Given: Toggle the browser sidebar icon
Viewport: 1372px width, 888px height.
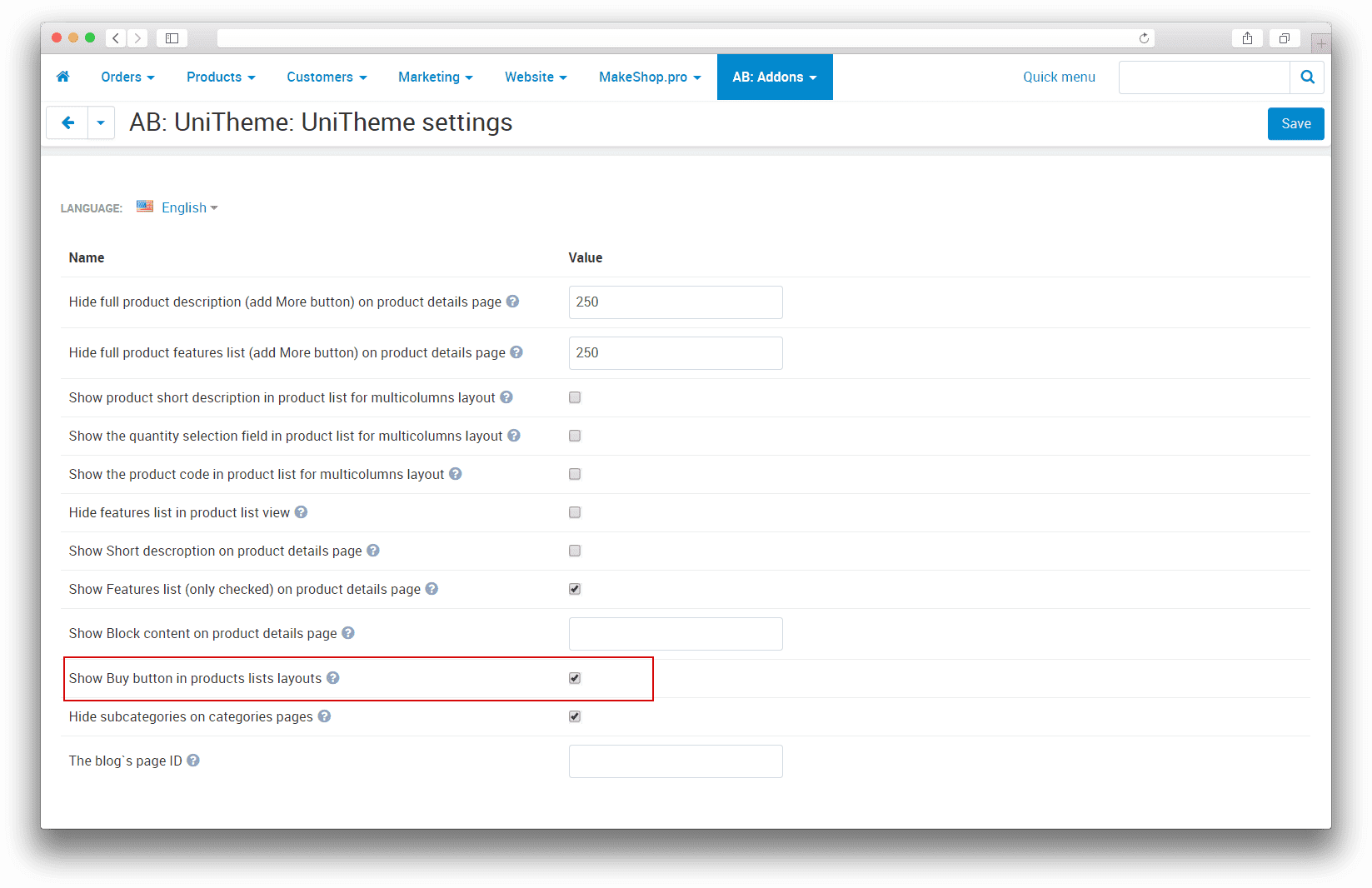Looking at the screenshot, I should click(172, 38).
